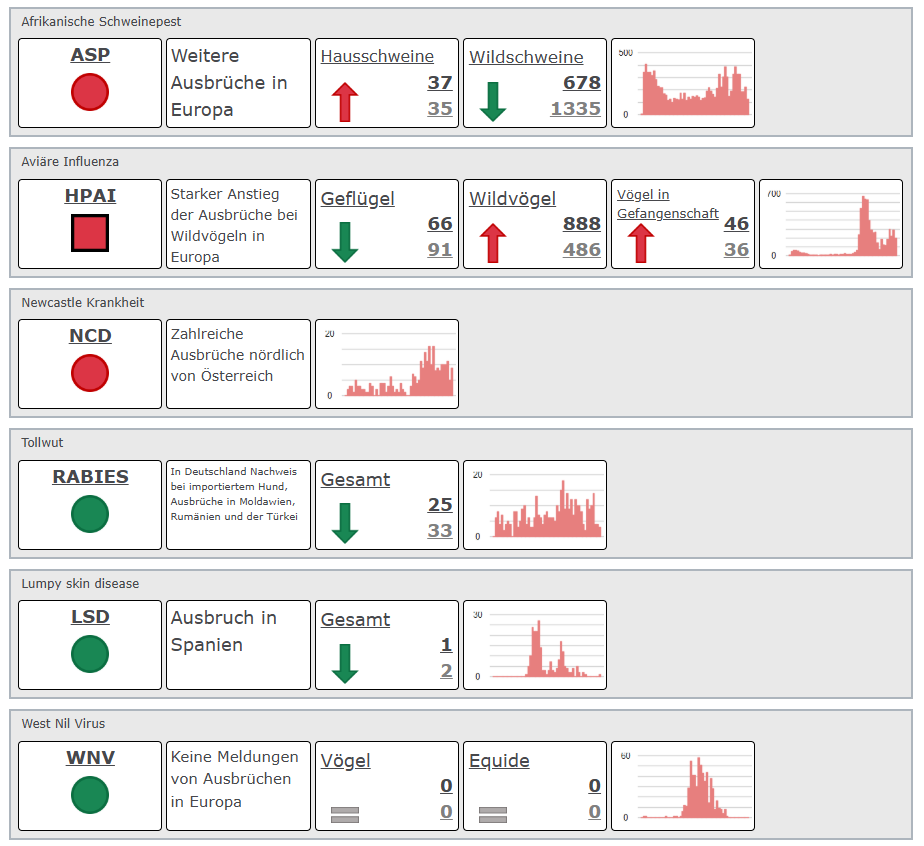Open the ASP outbreak history chart
The width and height of the screenshot is (924, 846).
[x=684, y=83]
